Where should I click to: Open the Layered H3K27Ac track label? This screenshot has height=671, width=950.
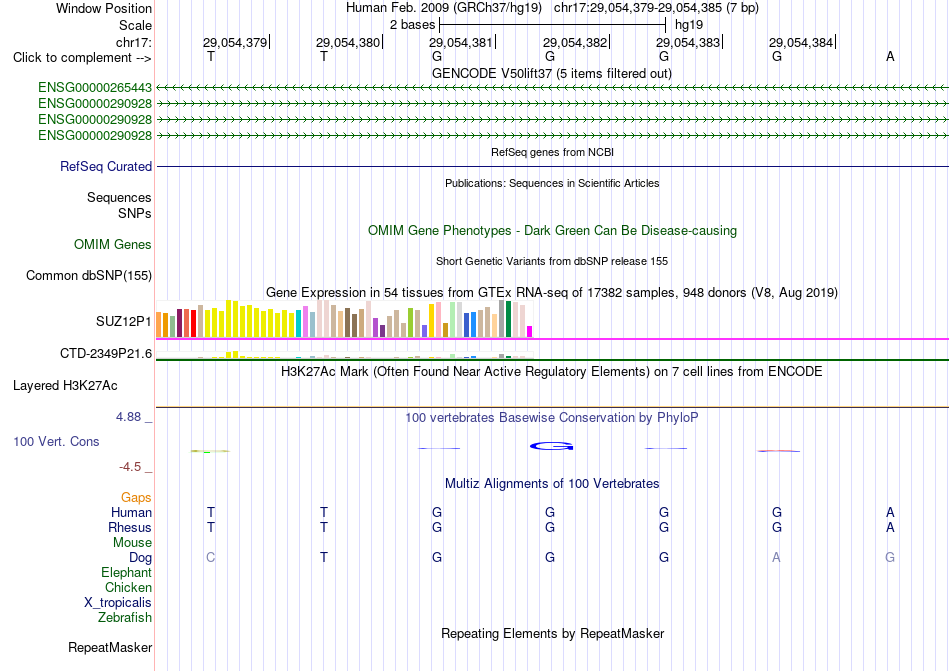point(65,386)
